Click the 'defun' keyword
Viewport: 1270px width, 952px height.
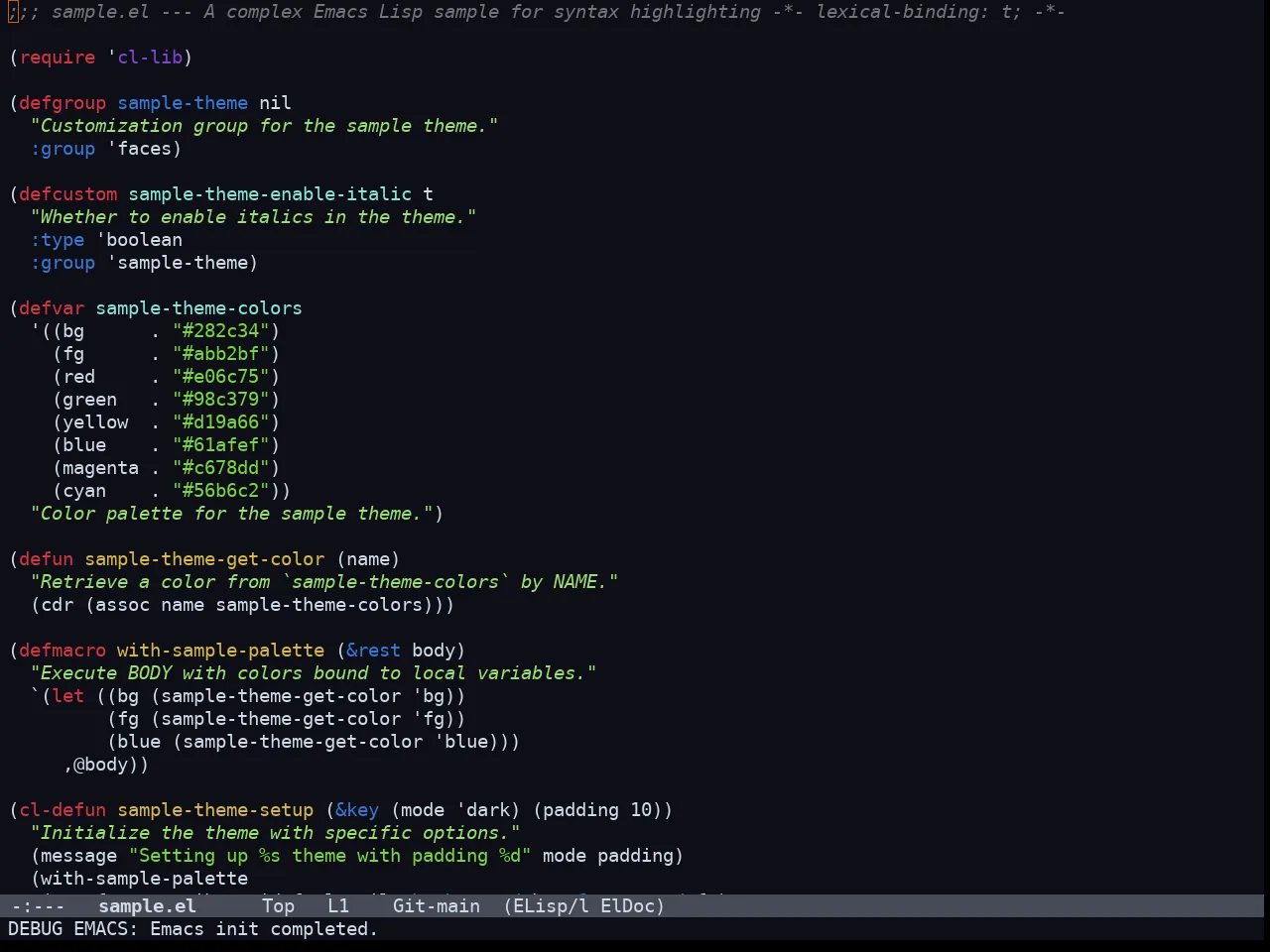pos(47,559)
